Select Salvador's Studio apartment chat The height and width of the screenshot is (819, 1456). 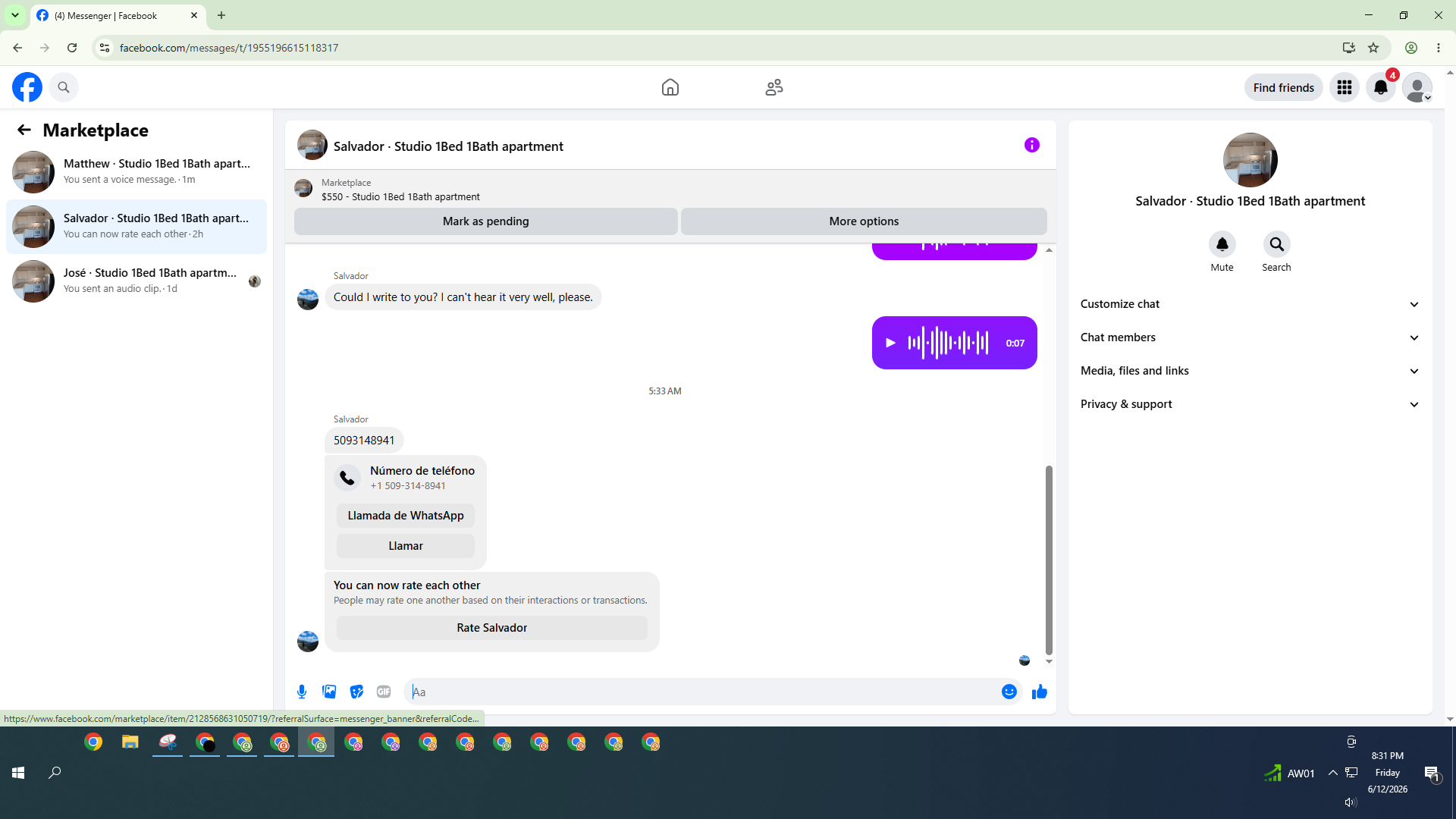136,227
